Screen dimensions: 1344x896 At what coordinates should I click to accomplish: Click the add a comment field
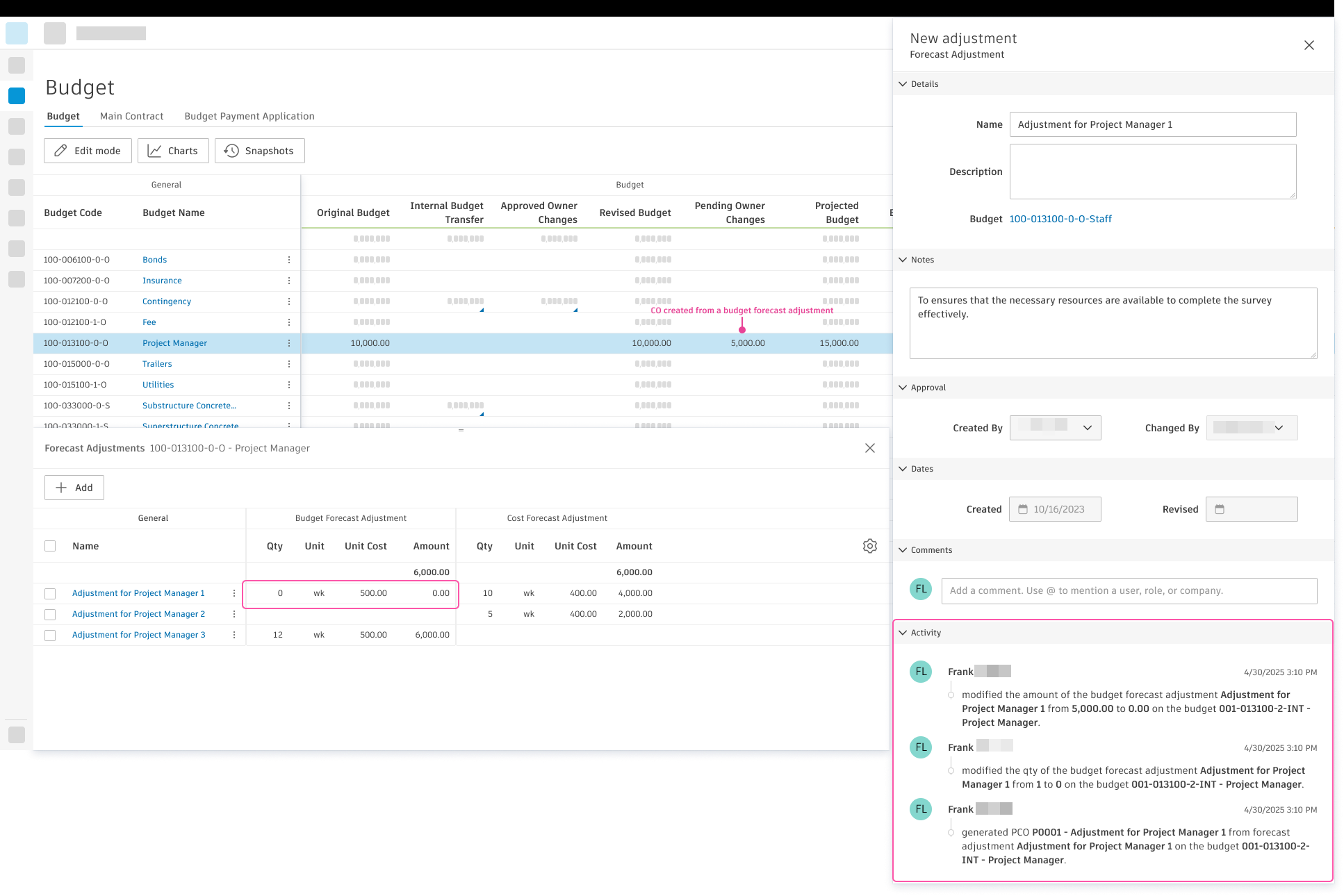point(1129,590)
